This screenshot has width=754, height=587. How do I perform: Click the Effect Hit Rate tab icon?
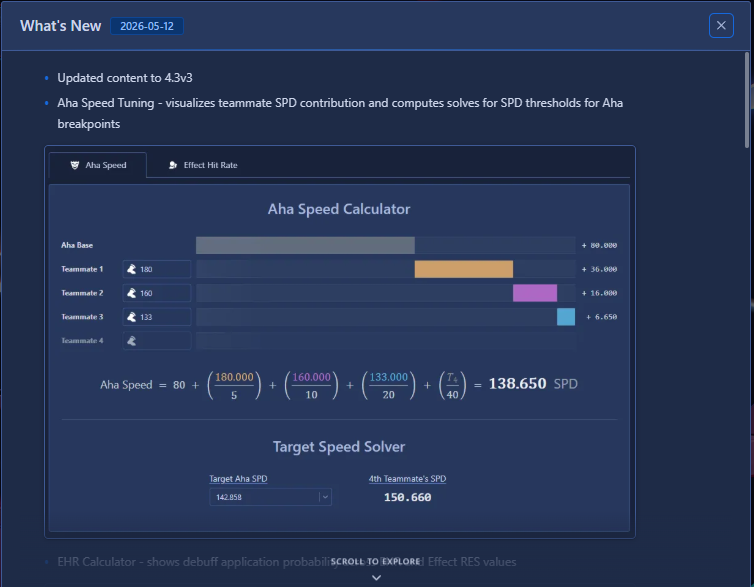(173, 165)
